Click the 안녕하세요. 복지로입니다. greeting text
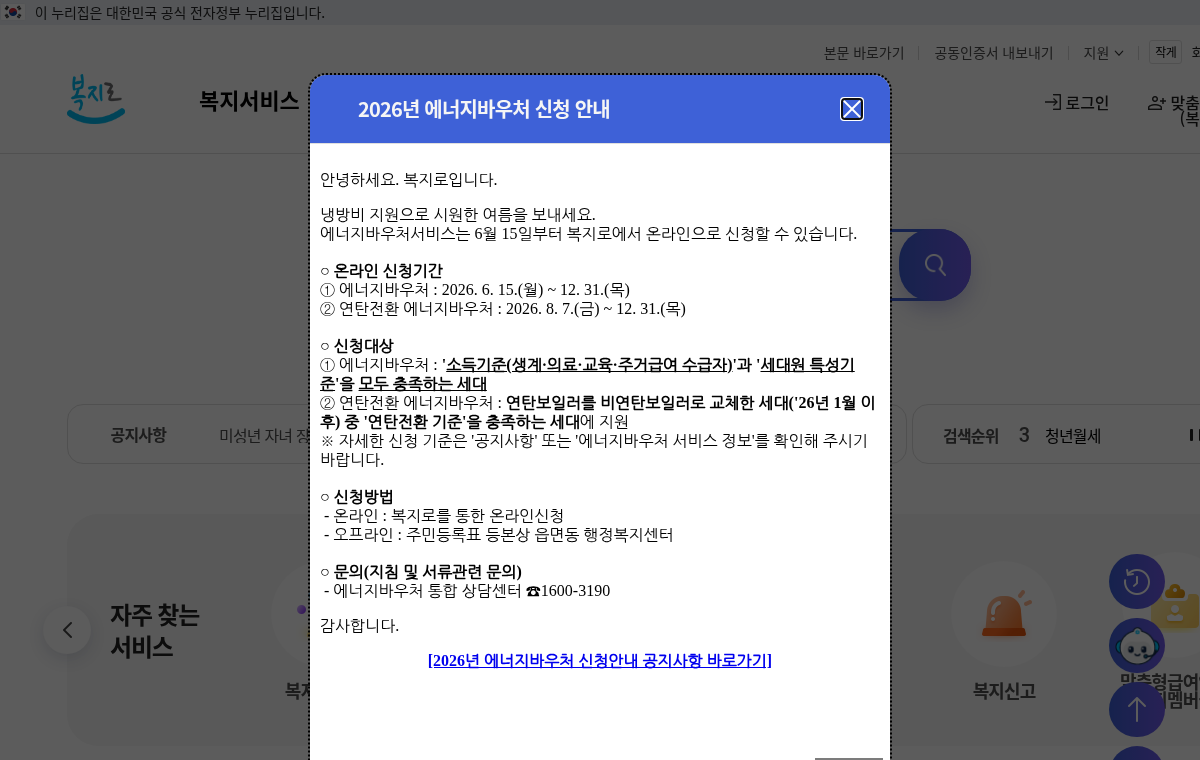 point(408,180)
